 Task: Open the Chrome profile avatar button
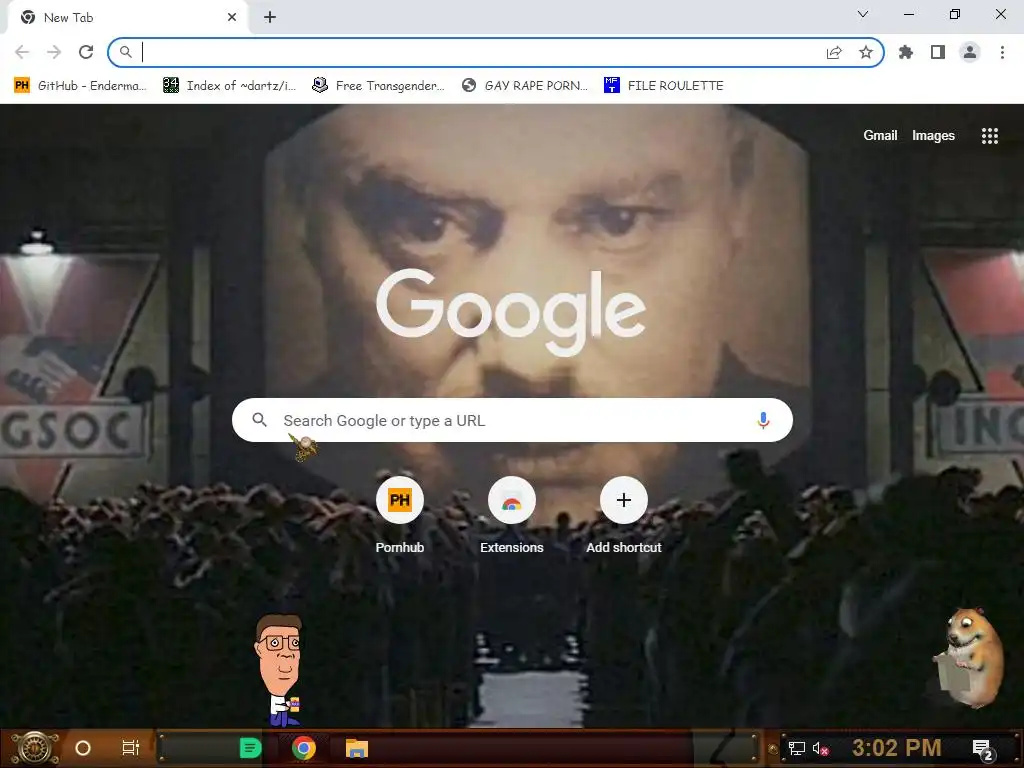click(970, 52)
